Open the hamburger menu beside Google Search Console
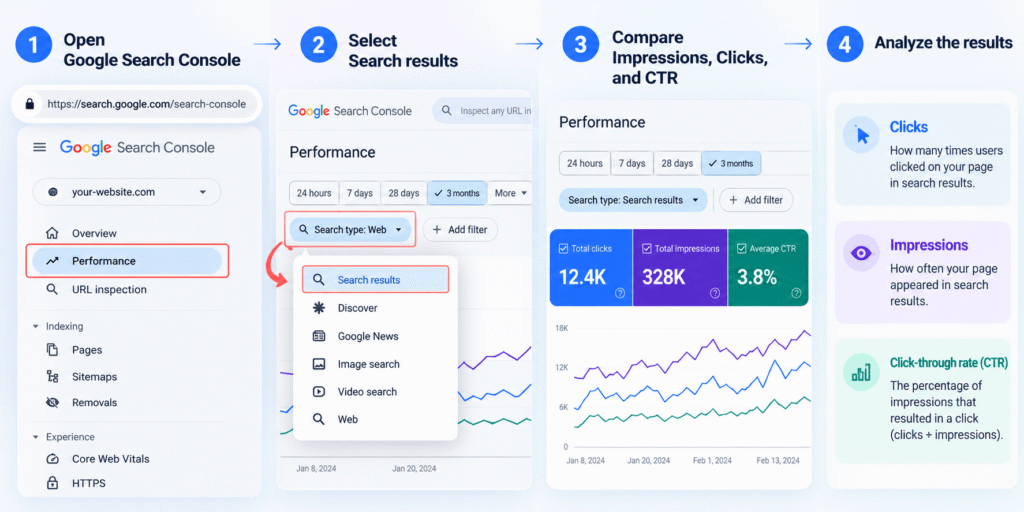 coord(40,148)
